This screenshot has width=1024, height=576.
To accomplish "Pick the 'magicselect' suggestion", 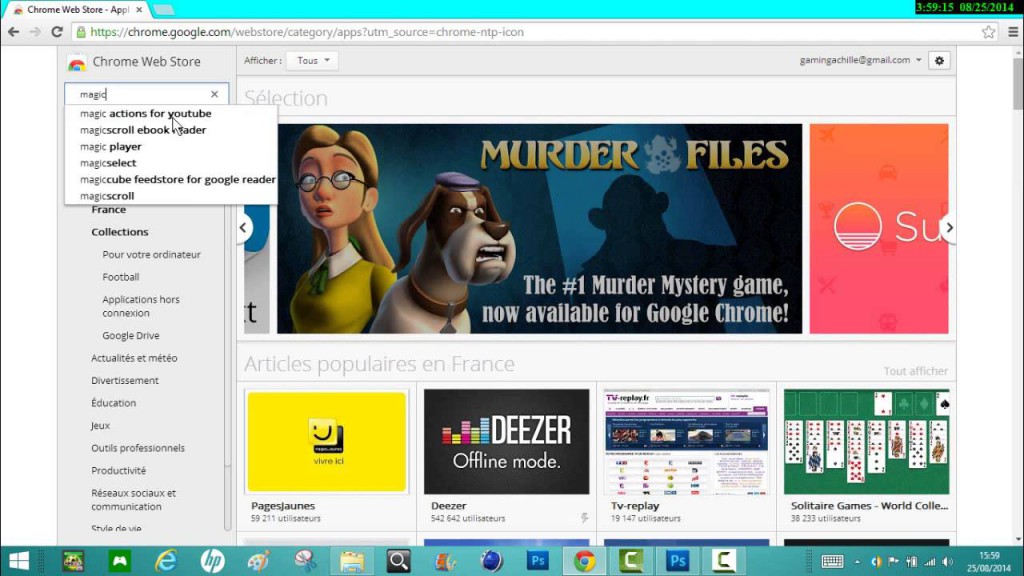I will pos(108,163).
